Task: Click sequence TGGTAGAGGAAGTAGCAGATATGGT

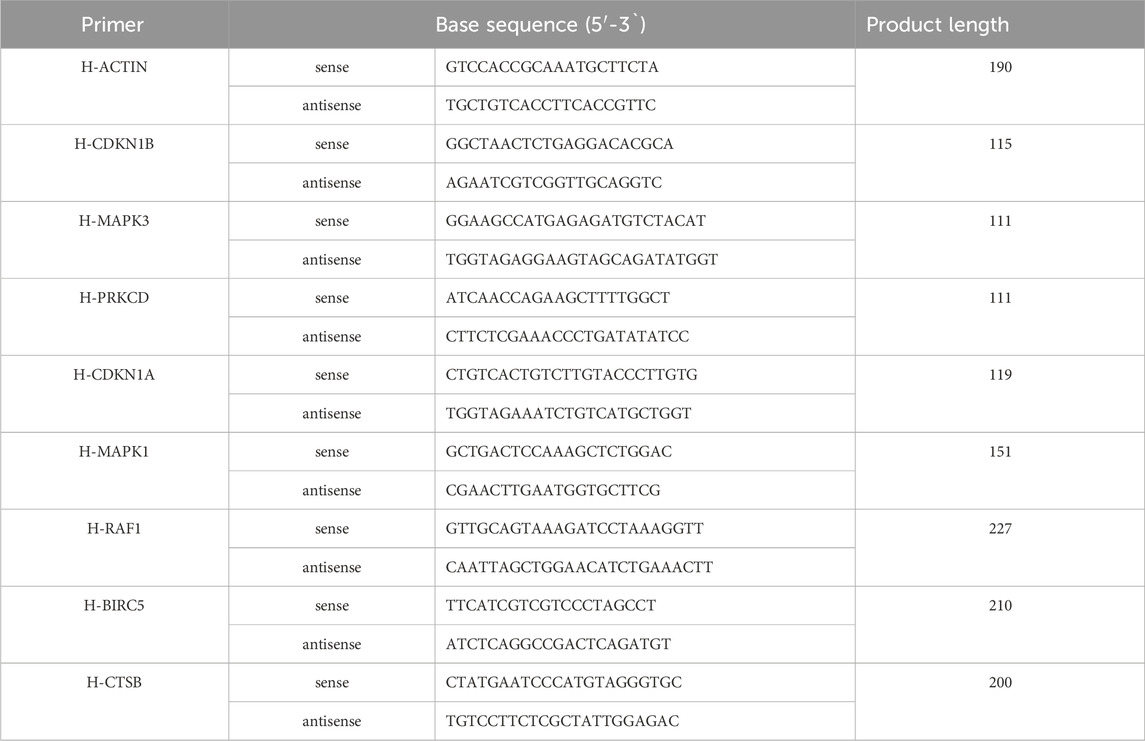Action: tap(582, 259)
